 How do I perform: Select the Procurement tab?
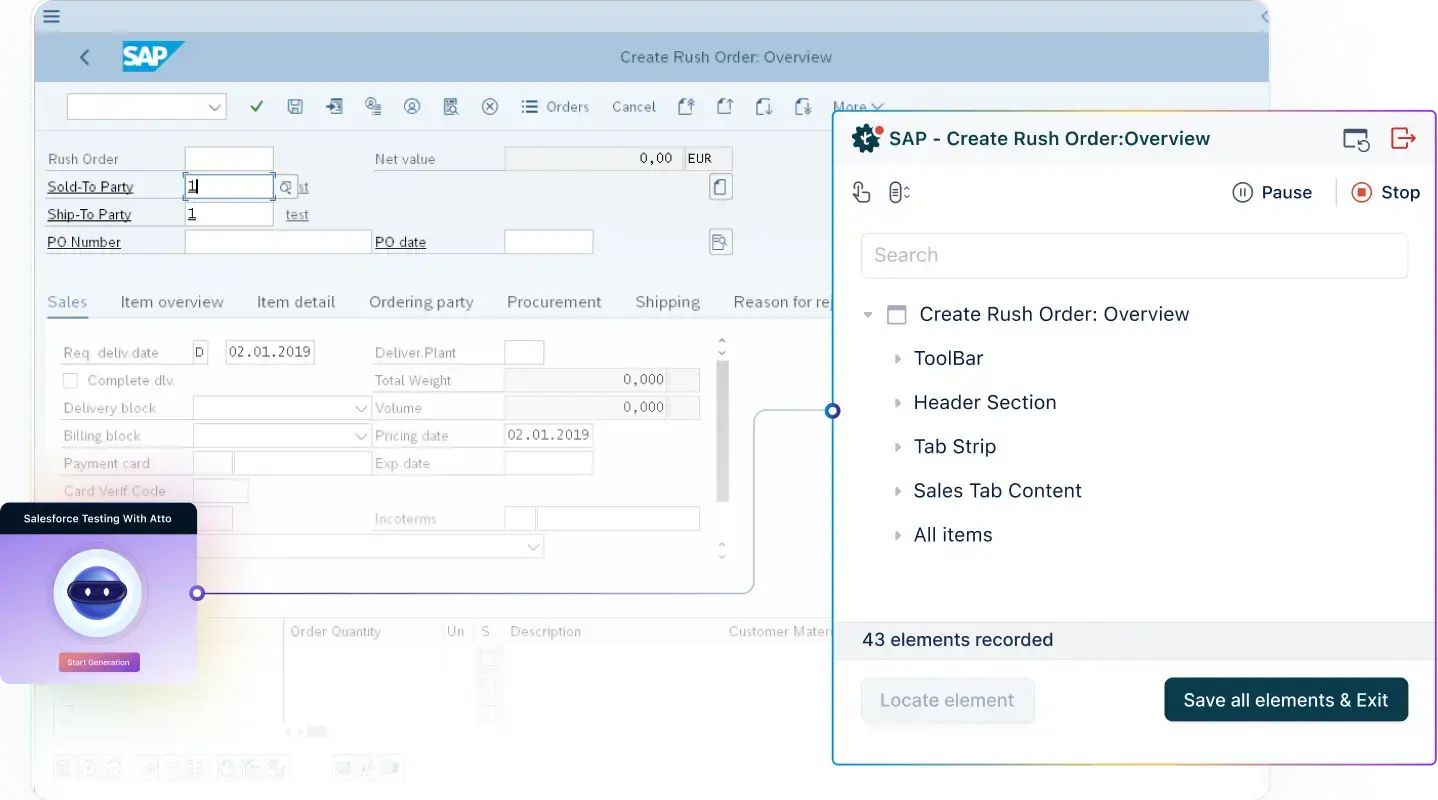[553, 301]
